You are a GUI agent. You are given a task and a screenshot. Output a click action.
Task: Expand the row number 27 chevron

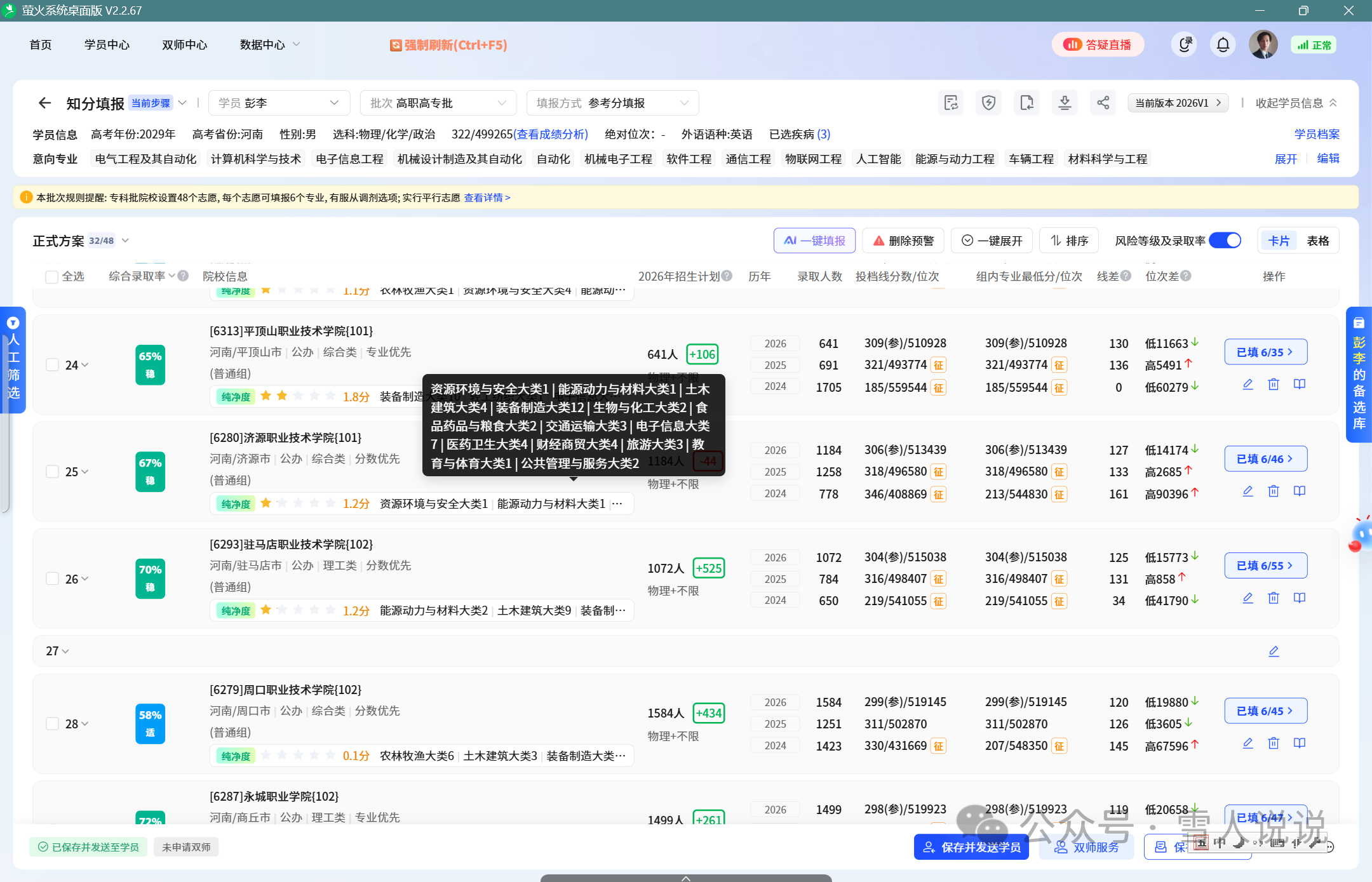[65, 651]
